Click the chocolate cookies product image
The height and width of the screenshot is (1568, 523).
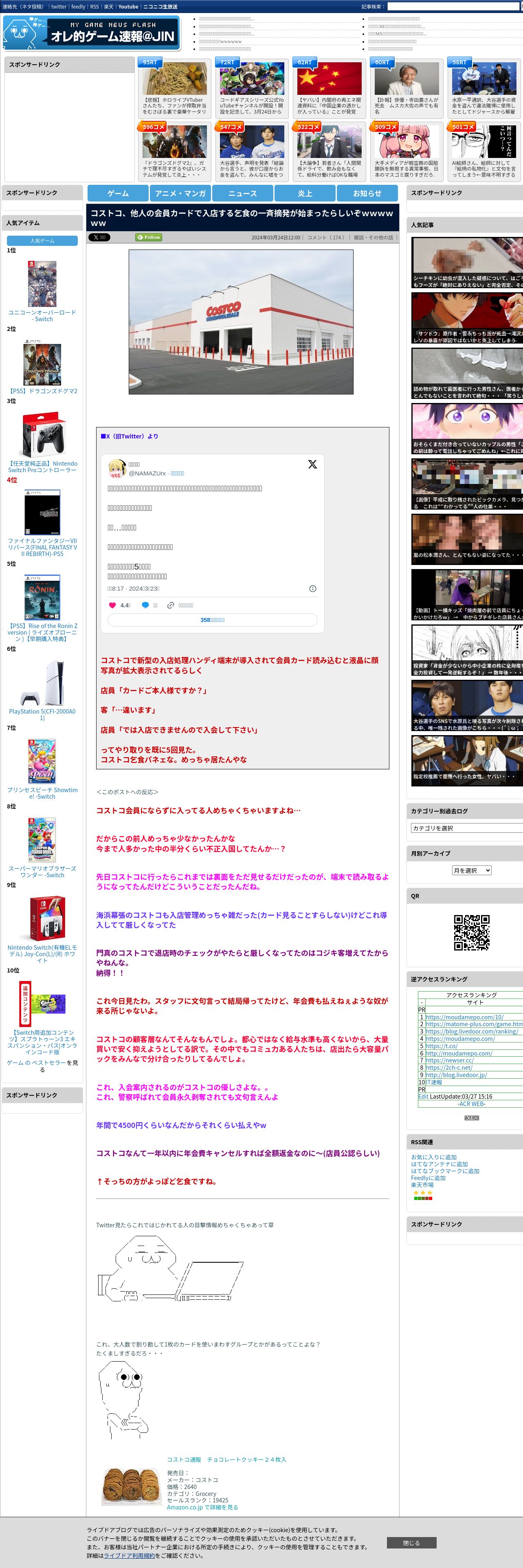pyautogui.click(x=132, y=1487)
